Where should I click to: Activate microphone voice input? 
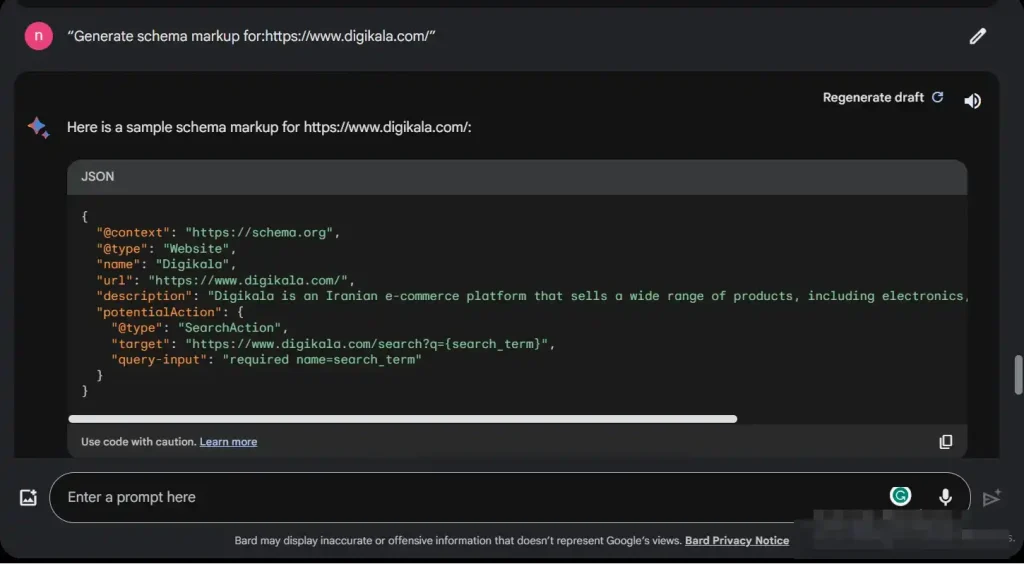pyautogui.click(x=945, y=497)
